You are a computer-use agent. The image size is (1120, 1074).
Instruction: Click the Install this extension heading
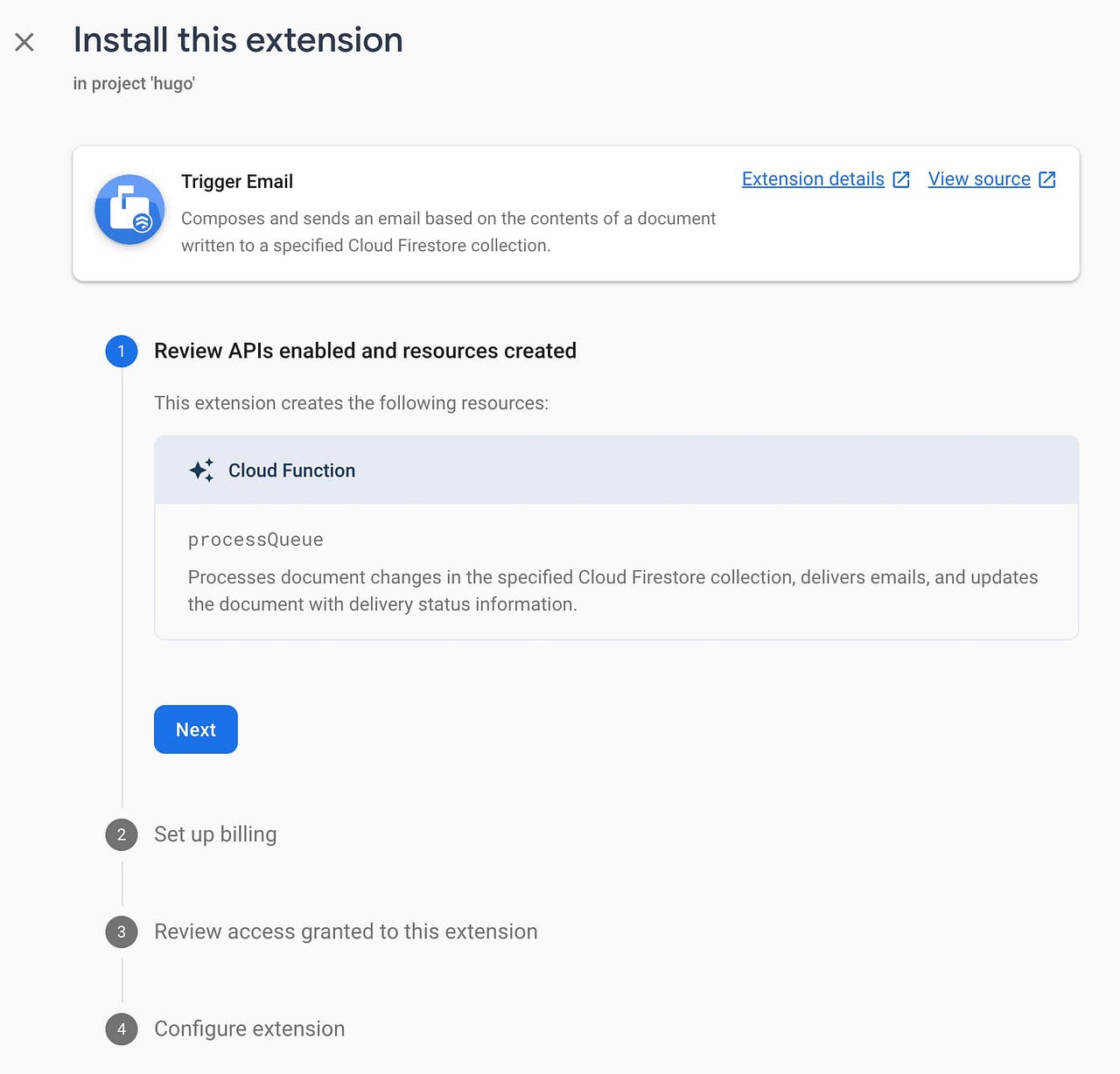[x=238, y=40]
